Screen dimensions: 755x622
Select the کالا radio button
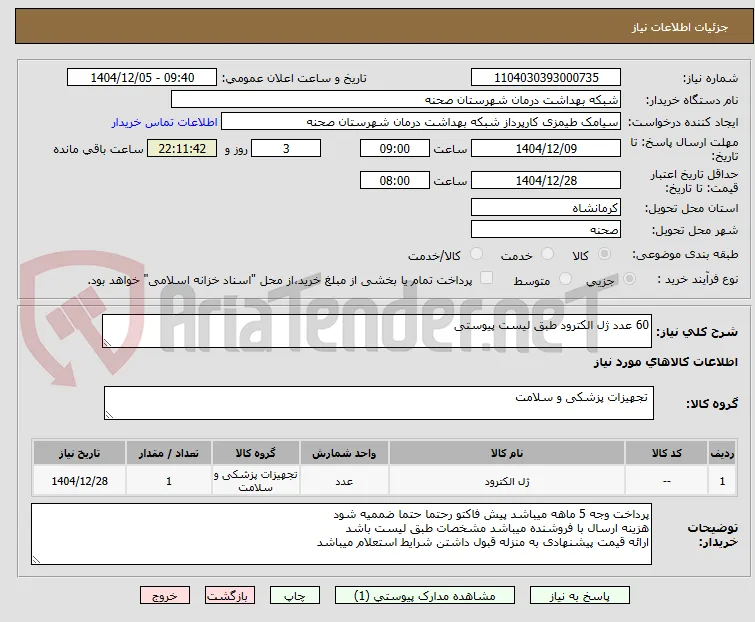coord(604,254)
